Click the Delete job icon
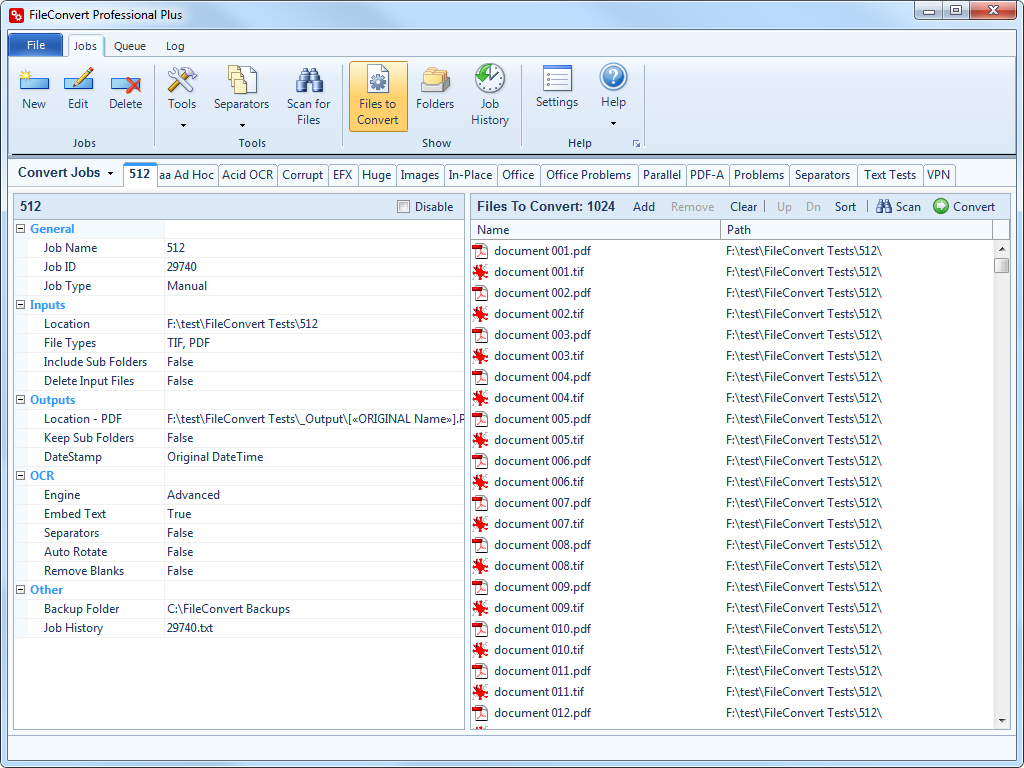The height and width of the screenshot is (768, 1024). pos(125,81)
